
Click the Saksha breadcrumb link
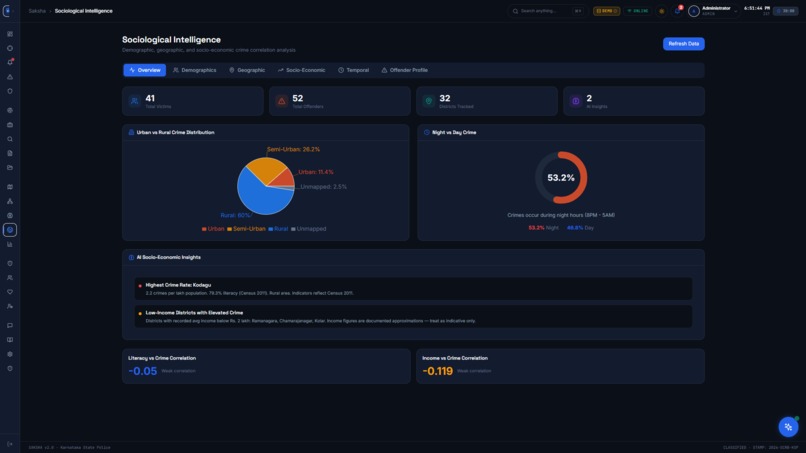(37, 11)
